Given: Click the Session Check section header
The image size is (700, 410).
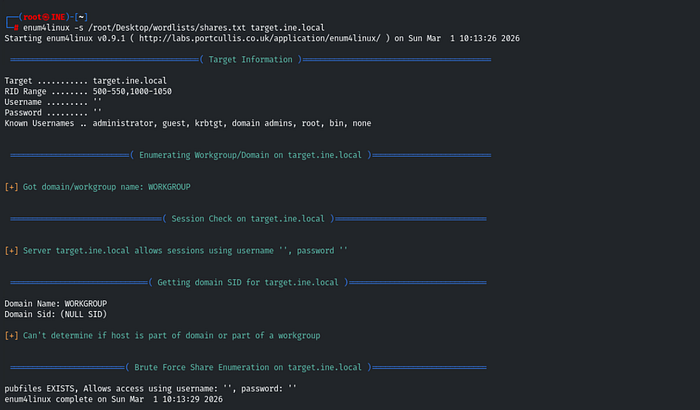Looking at the screenshot, I should click(248, 219).
